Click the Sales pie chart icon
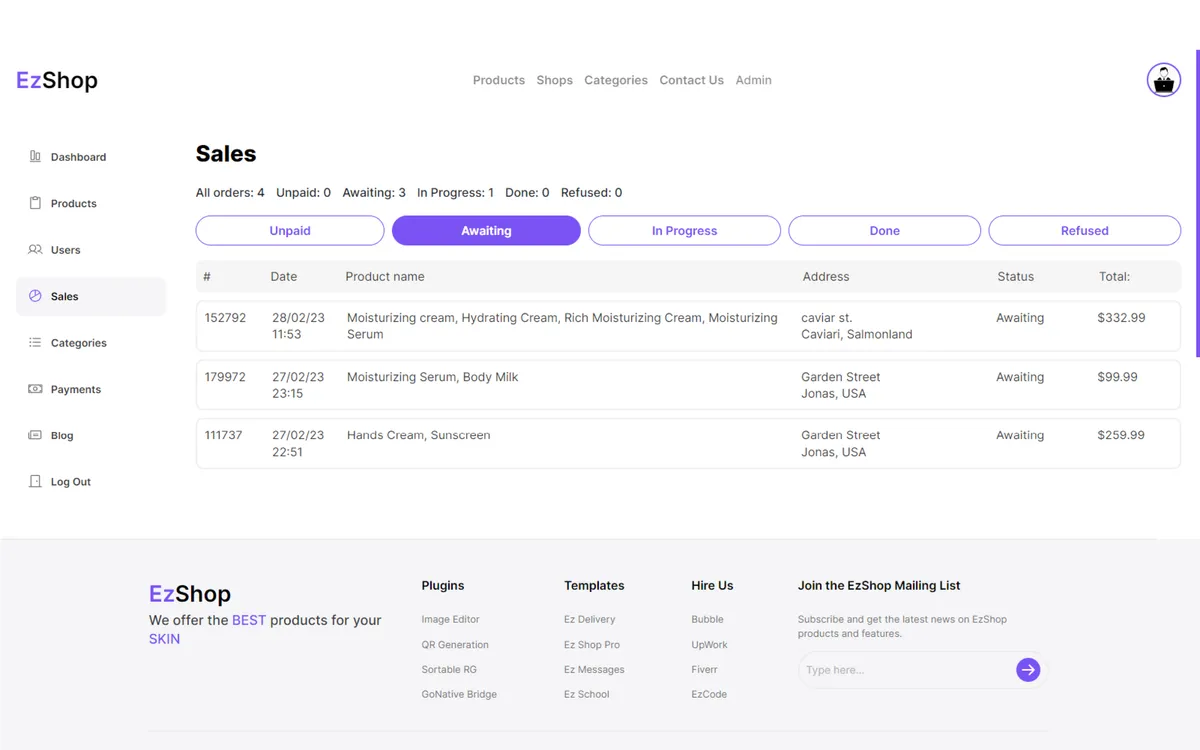 click(35, 296)
